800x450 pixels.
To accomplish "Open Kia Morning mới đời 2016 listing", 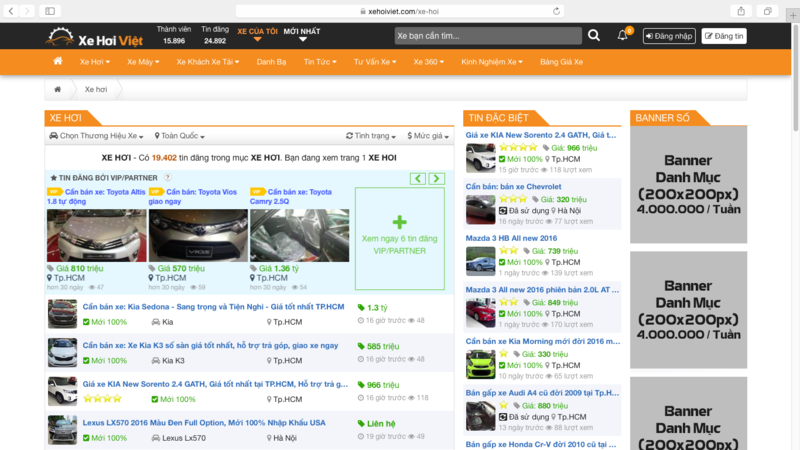I will point(543,341).
